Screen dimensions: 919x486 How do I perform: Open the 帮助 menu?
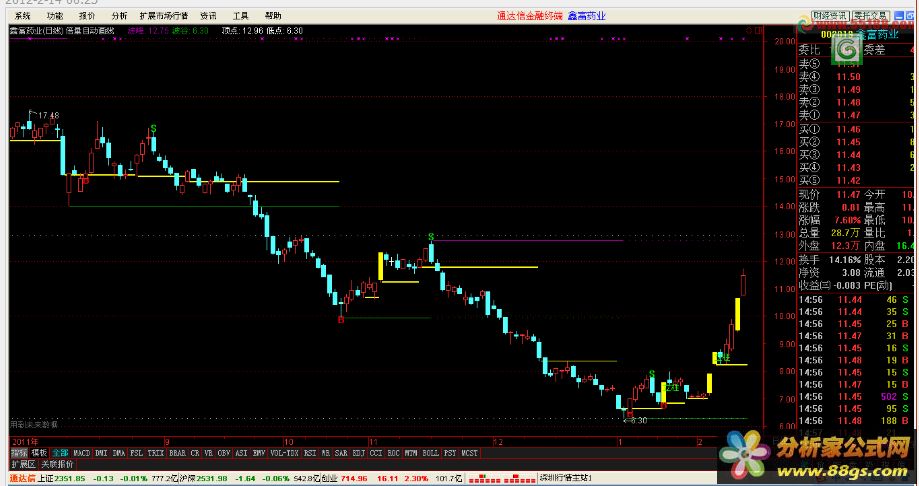coord(273,16)
